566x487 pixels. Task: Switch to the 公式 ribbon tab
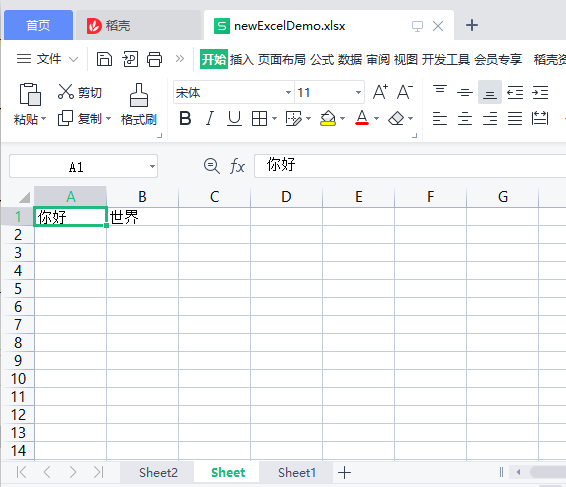pyautogui.click(x=322, y=59)
